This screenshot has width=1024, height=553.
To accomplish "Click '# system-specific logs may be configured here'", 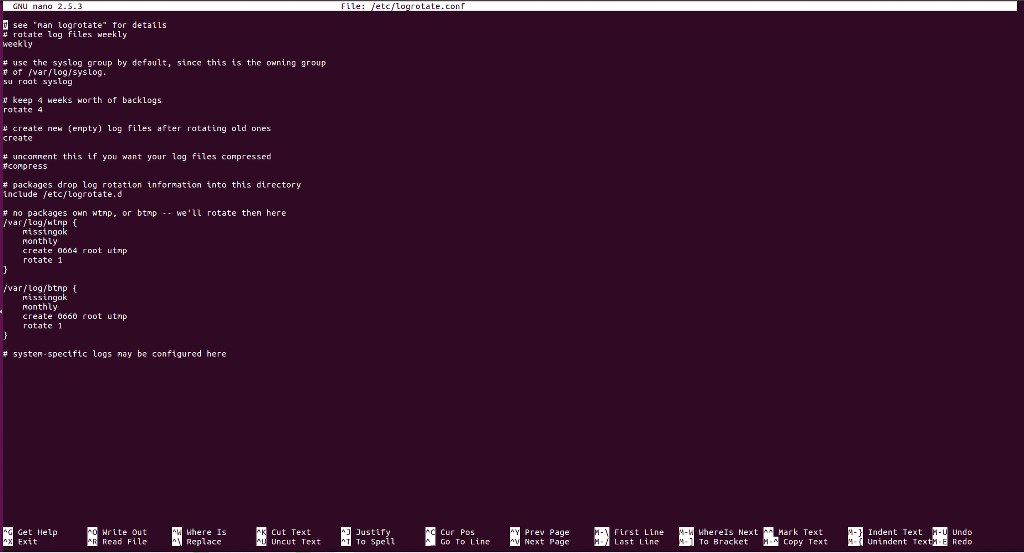I will tap(114, 354).
